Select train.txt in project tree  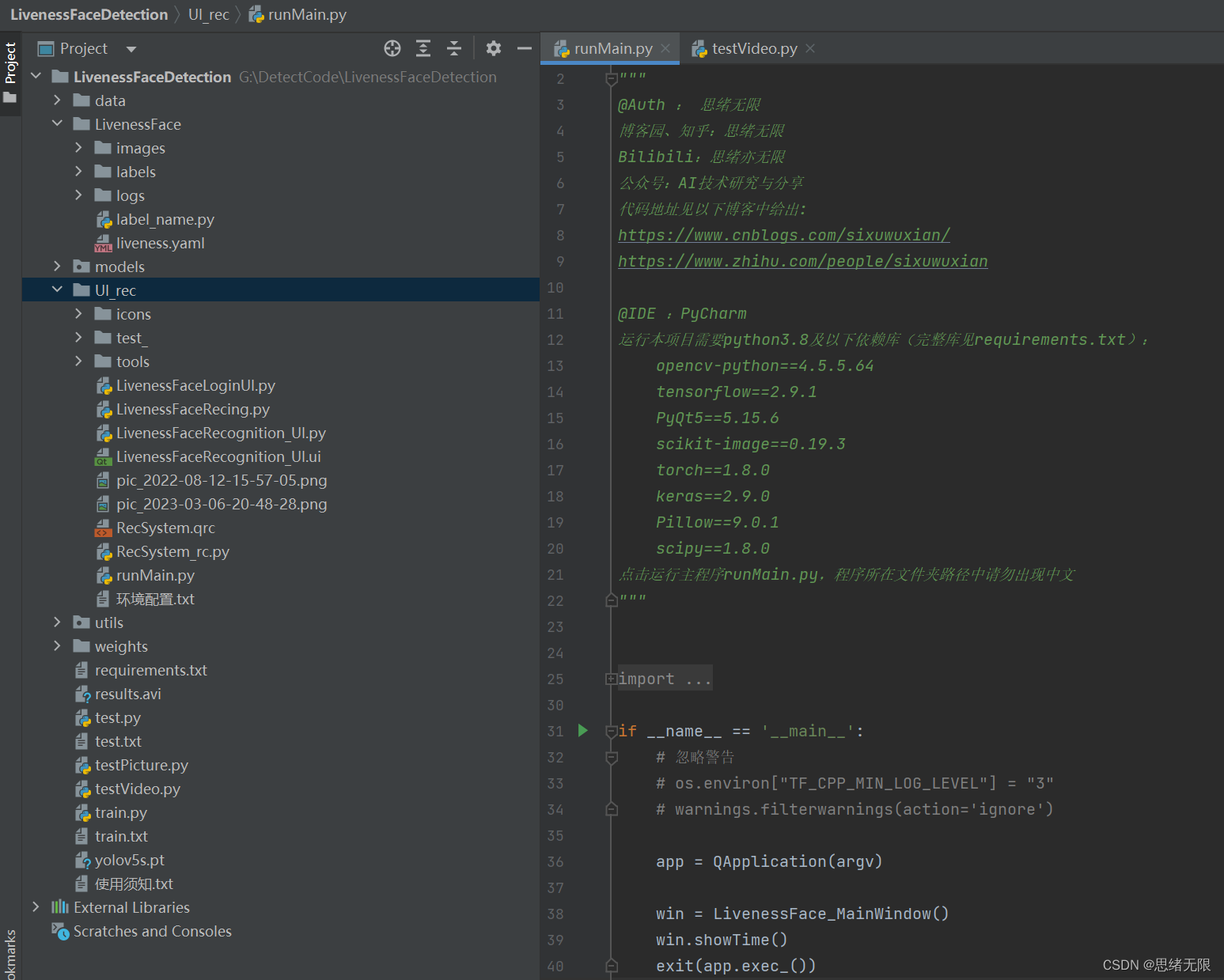tap(121, 836)
